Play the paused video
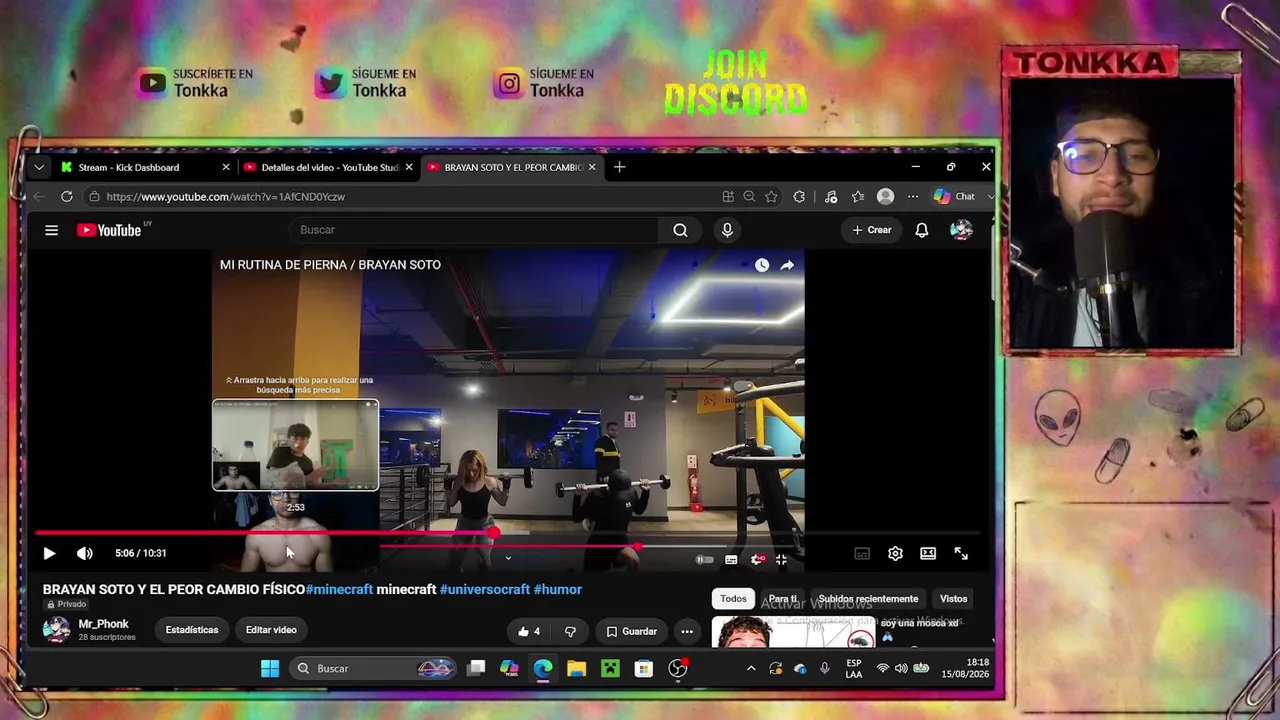The image size is (1280, 720). [49, 553]
